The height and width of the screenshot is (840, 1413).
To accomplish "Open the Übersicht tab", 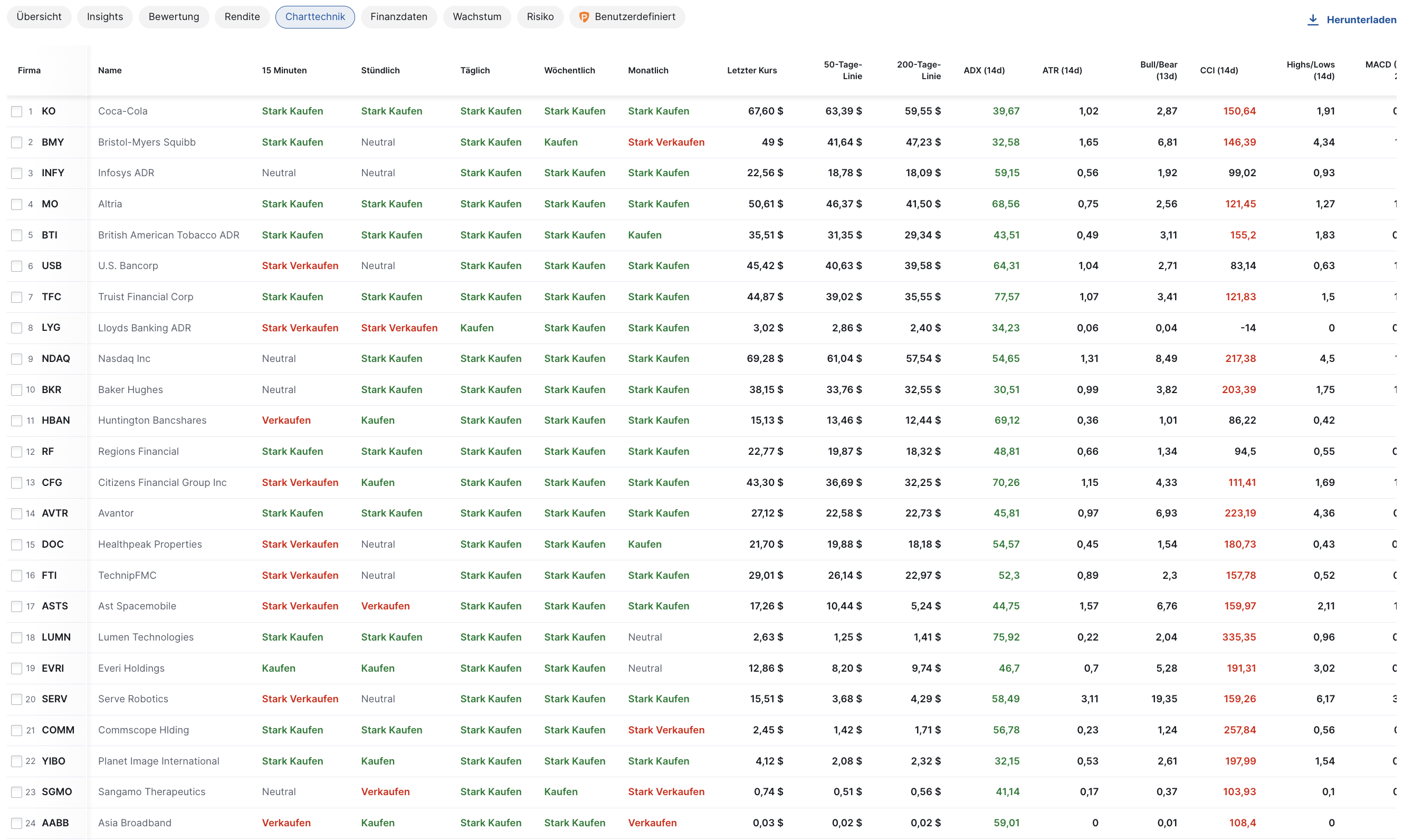I will (x=39, y=17).
